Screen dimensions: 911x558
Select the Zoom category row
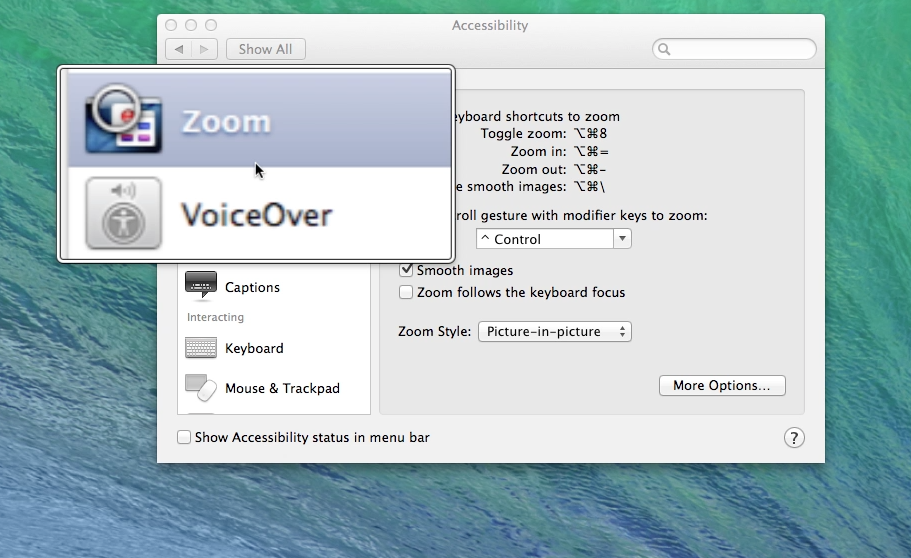(x=259, y=120)
